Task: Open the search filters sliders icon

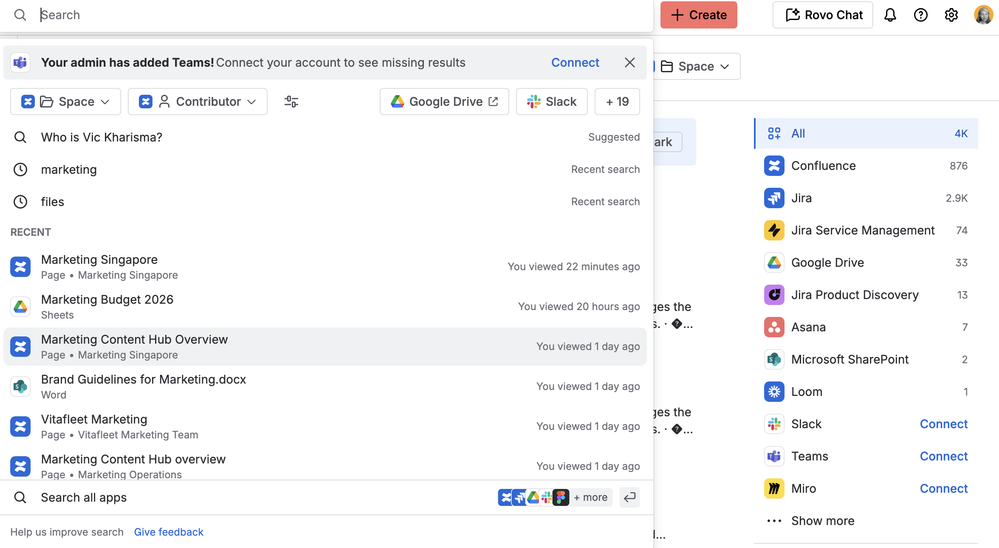Action: pos(291,102)
